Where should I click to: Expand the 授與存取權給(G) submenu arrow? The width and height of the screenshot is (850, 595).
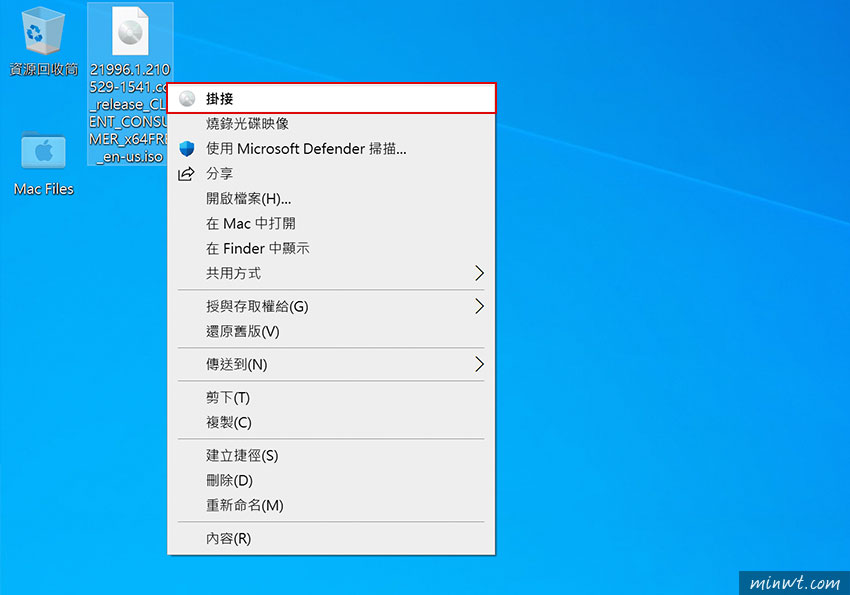pyautogui.click(x=479, y=306)
